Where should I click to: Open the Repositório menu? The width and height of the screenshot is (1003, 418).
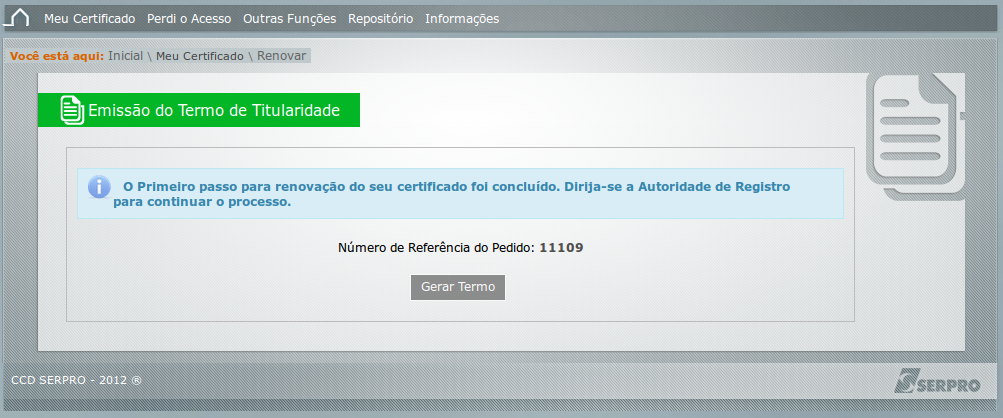(381, 19)
